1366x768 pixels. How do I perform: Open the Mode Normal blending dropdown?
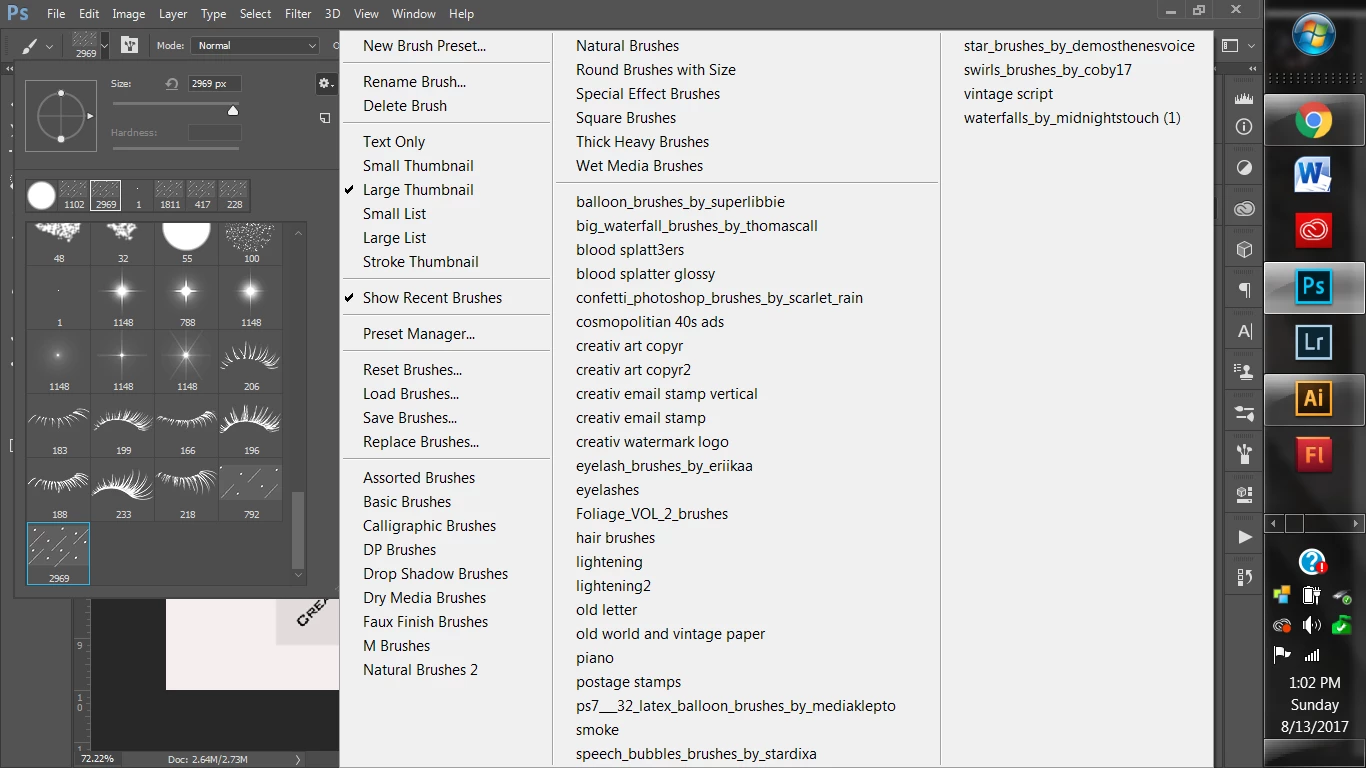pos(256,45)
